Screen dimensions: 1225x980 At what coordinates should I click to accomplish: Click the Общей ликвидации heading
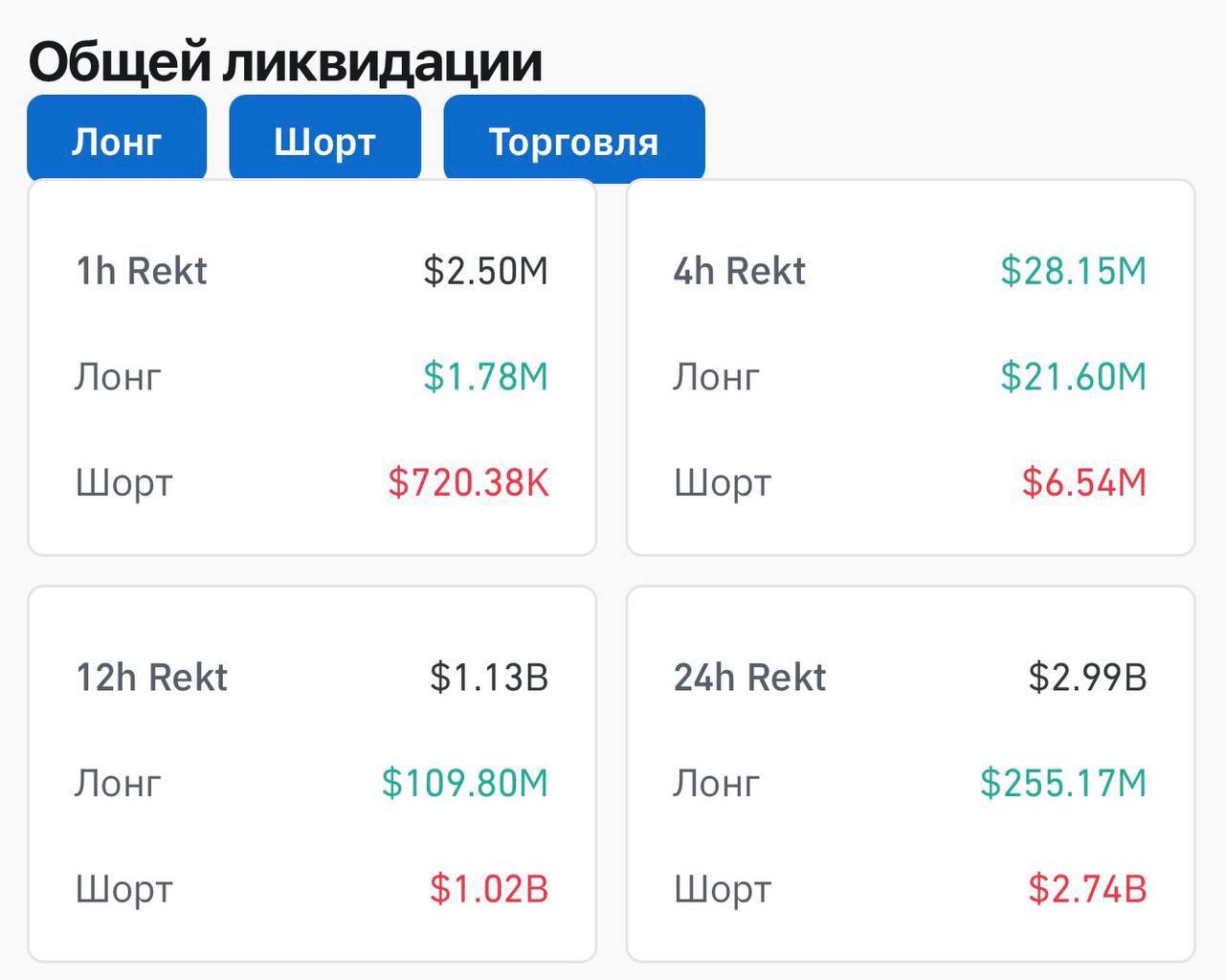click(285, 61)
